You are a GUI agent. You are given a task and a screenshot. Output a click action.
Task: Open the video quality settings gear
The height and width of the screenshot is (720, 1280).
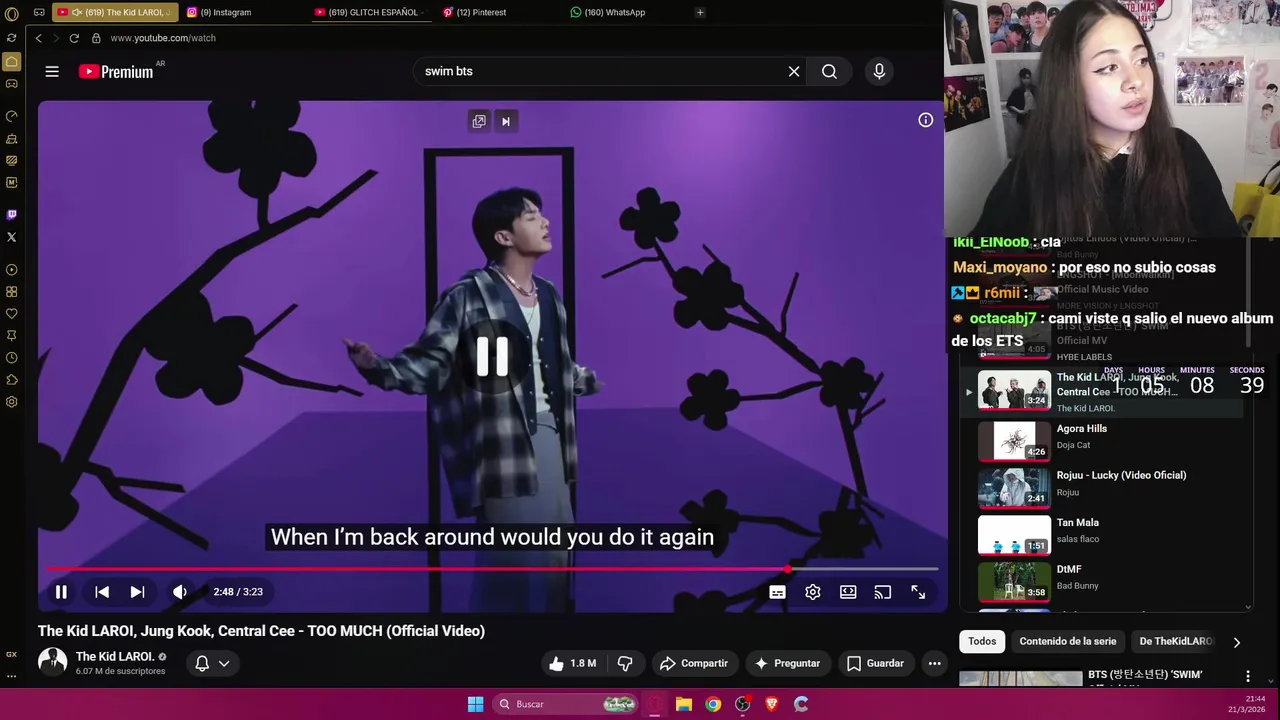(813, 592)
